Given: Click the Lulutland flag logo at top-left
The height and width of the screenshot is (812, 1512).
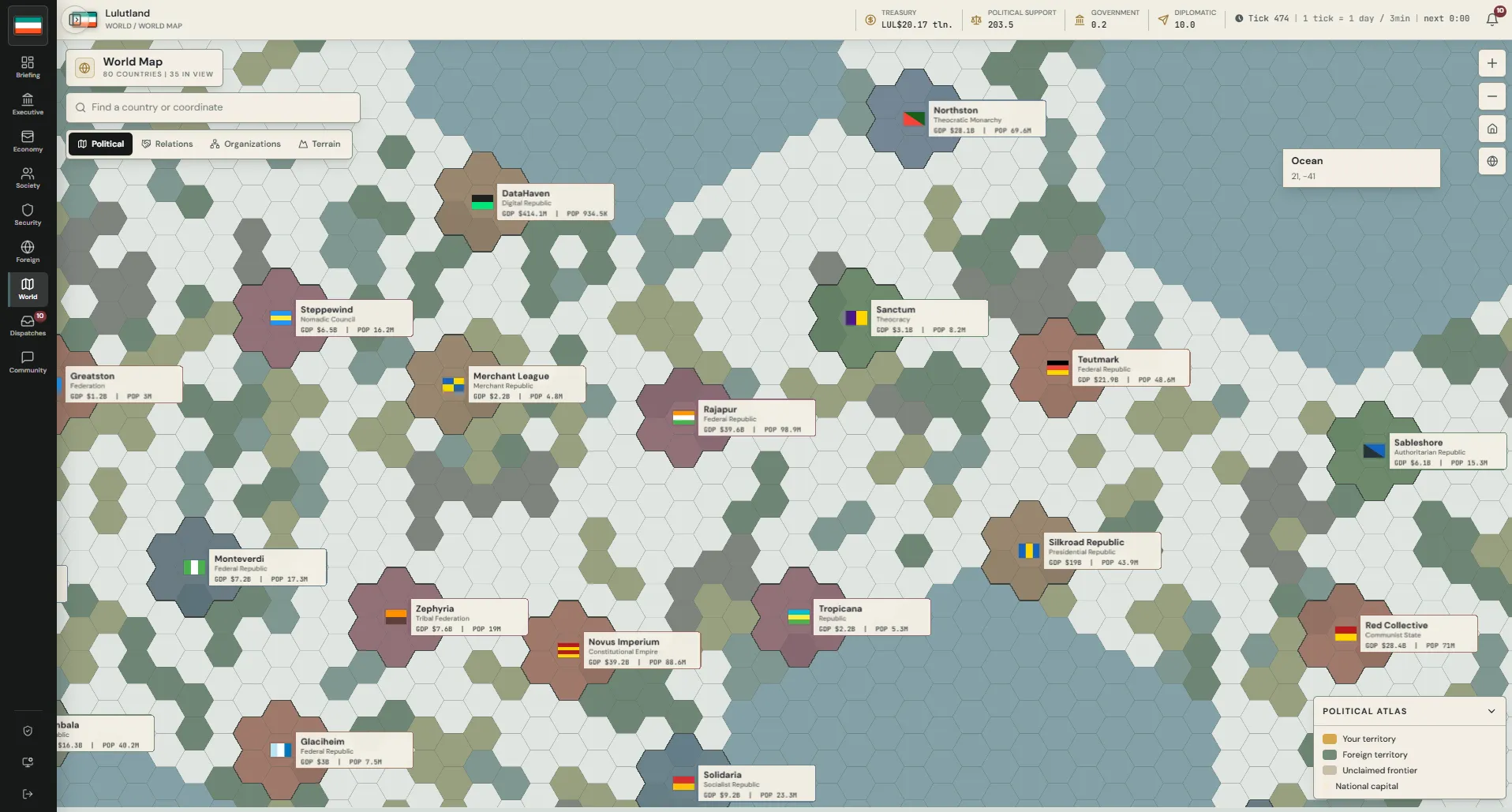Looking at the screenshot, I should (x=28, y=24).
